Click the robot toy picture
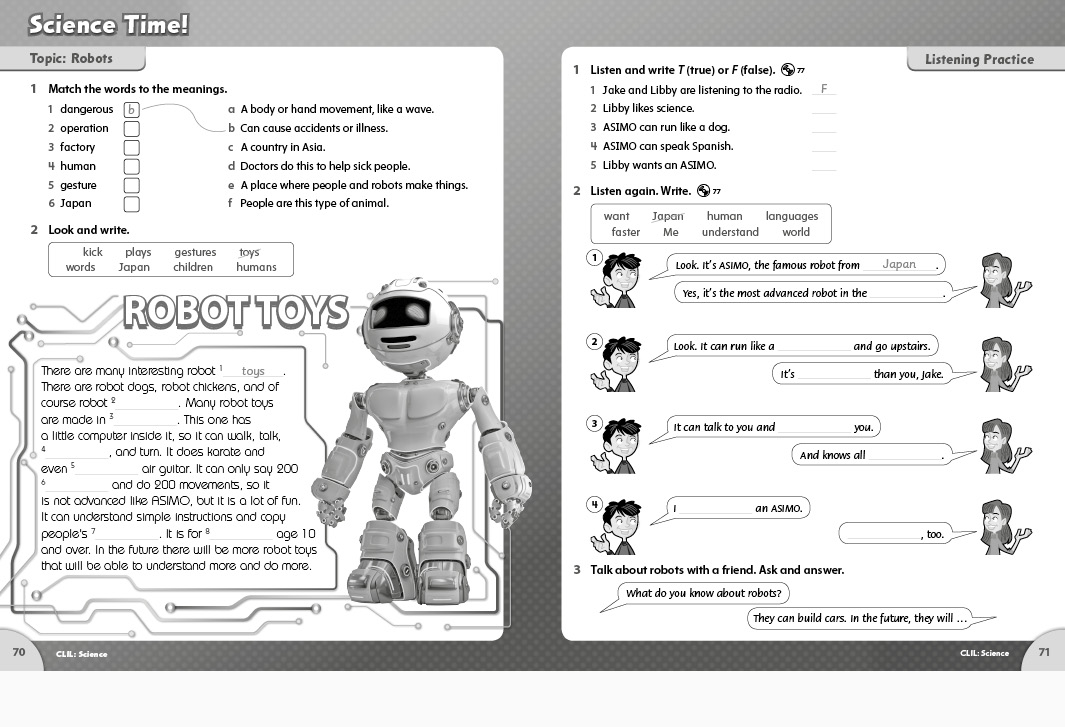Screen dimensions: 1065x727 point(423,442)
